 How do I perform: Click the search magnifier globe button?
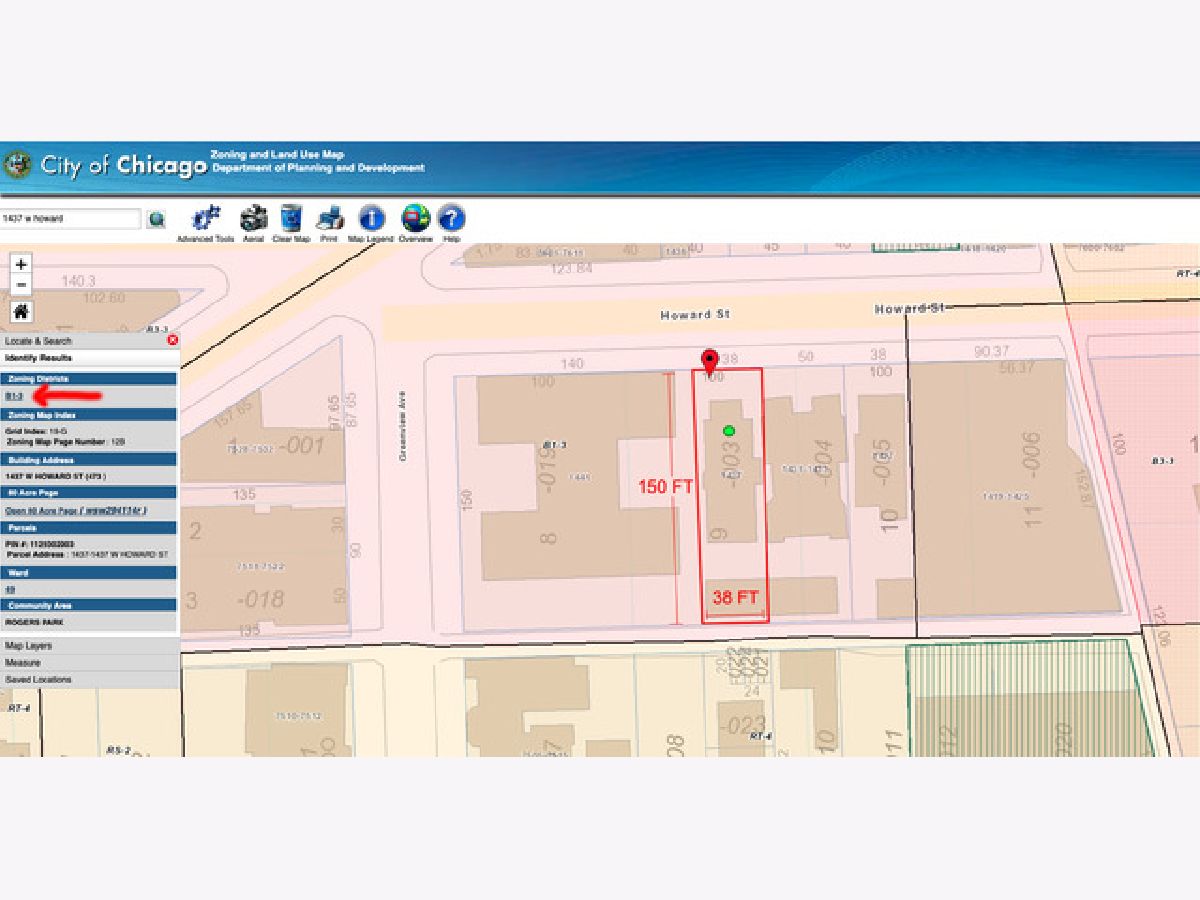[157, 219]
